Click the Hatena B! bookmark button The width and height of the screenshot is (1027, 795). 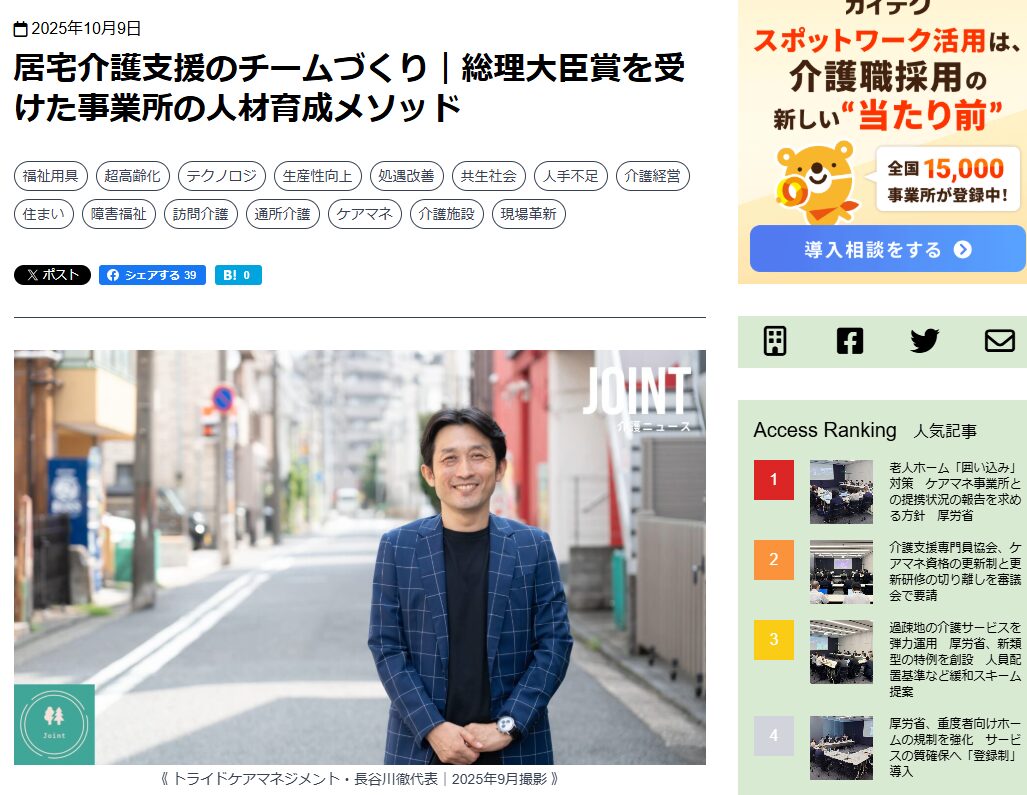[238, 275]
